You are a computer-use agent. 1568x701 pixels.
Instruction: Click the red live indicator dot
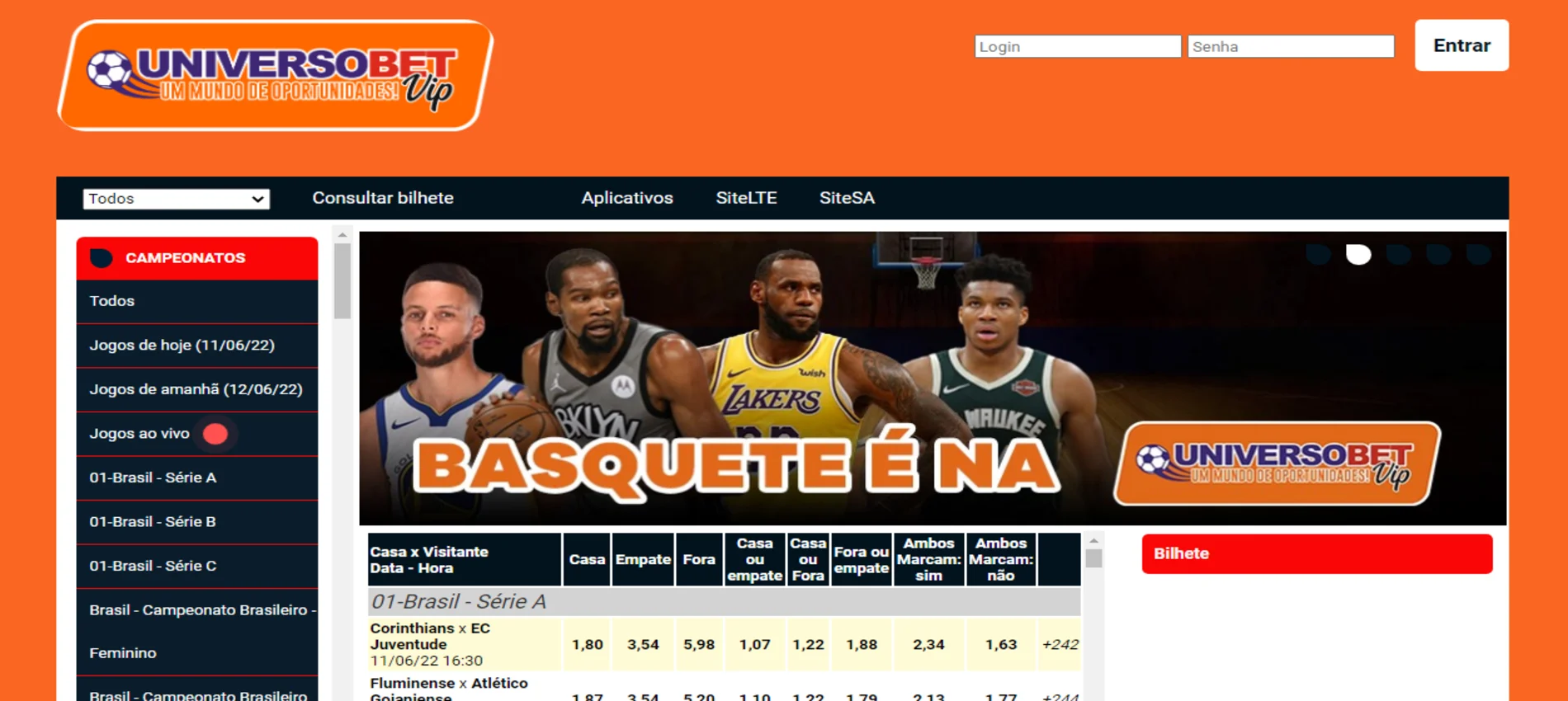coord(215,434)
